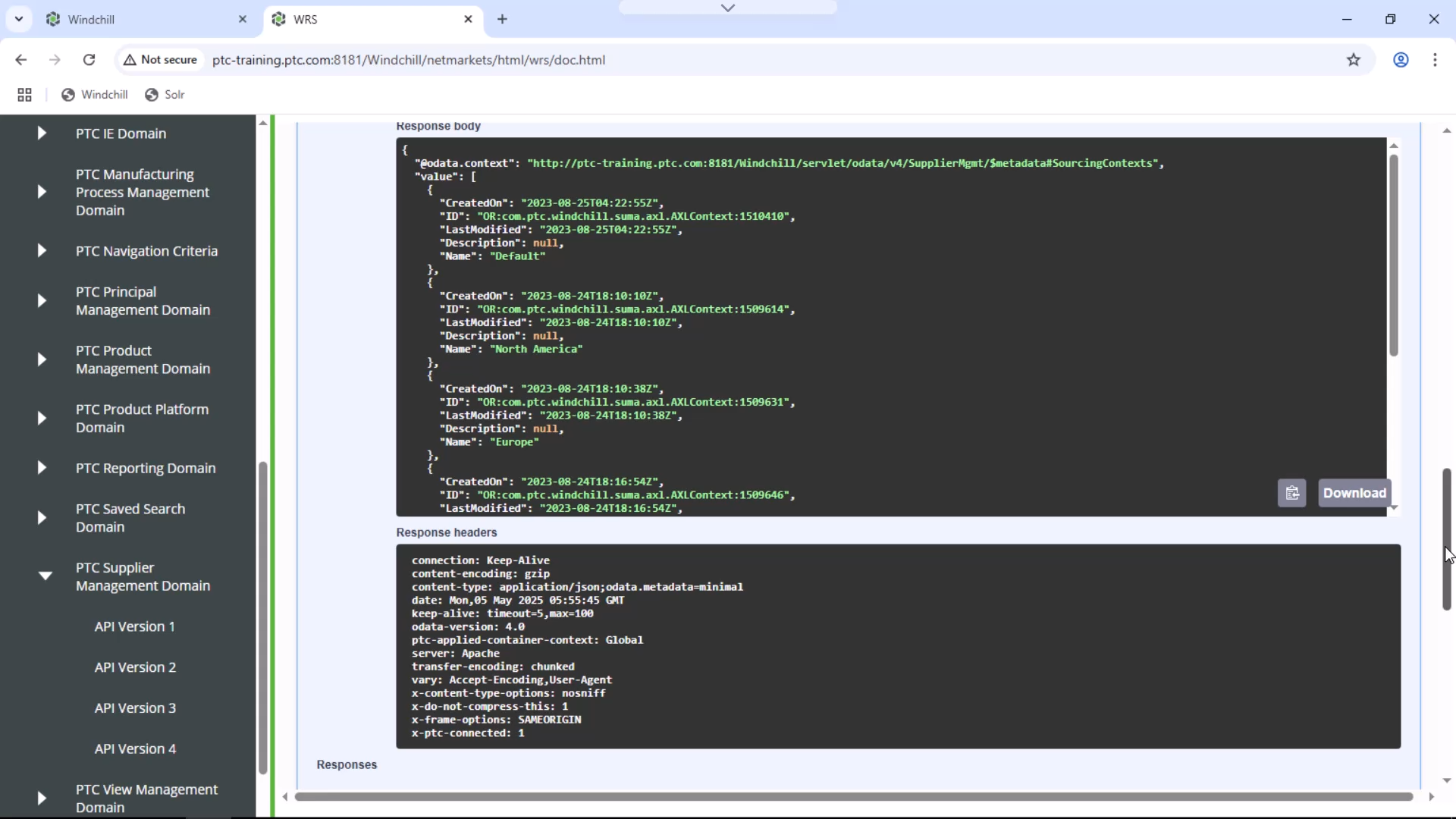Collapse the PTC Supplier Management Domain section
Screen dimensions: 1456x819
click(x=45, y=576)
